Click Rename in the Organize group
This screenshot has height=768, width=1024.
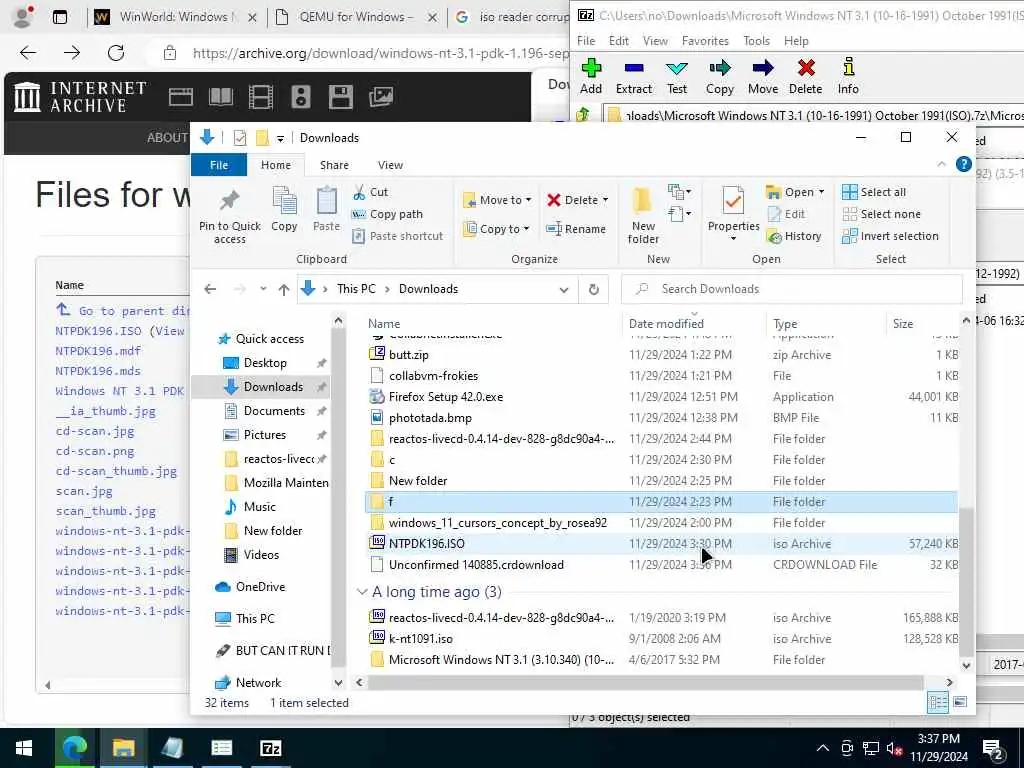click(x=576, y=229)
